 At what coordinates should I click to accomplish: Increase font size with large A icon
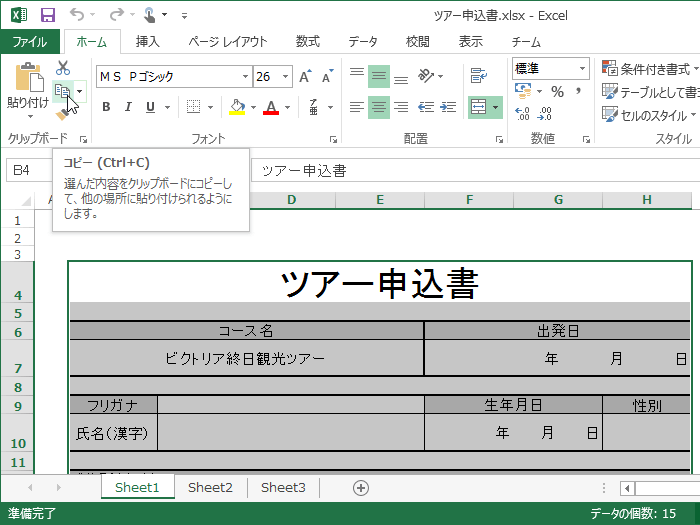(x=305, y=76)
